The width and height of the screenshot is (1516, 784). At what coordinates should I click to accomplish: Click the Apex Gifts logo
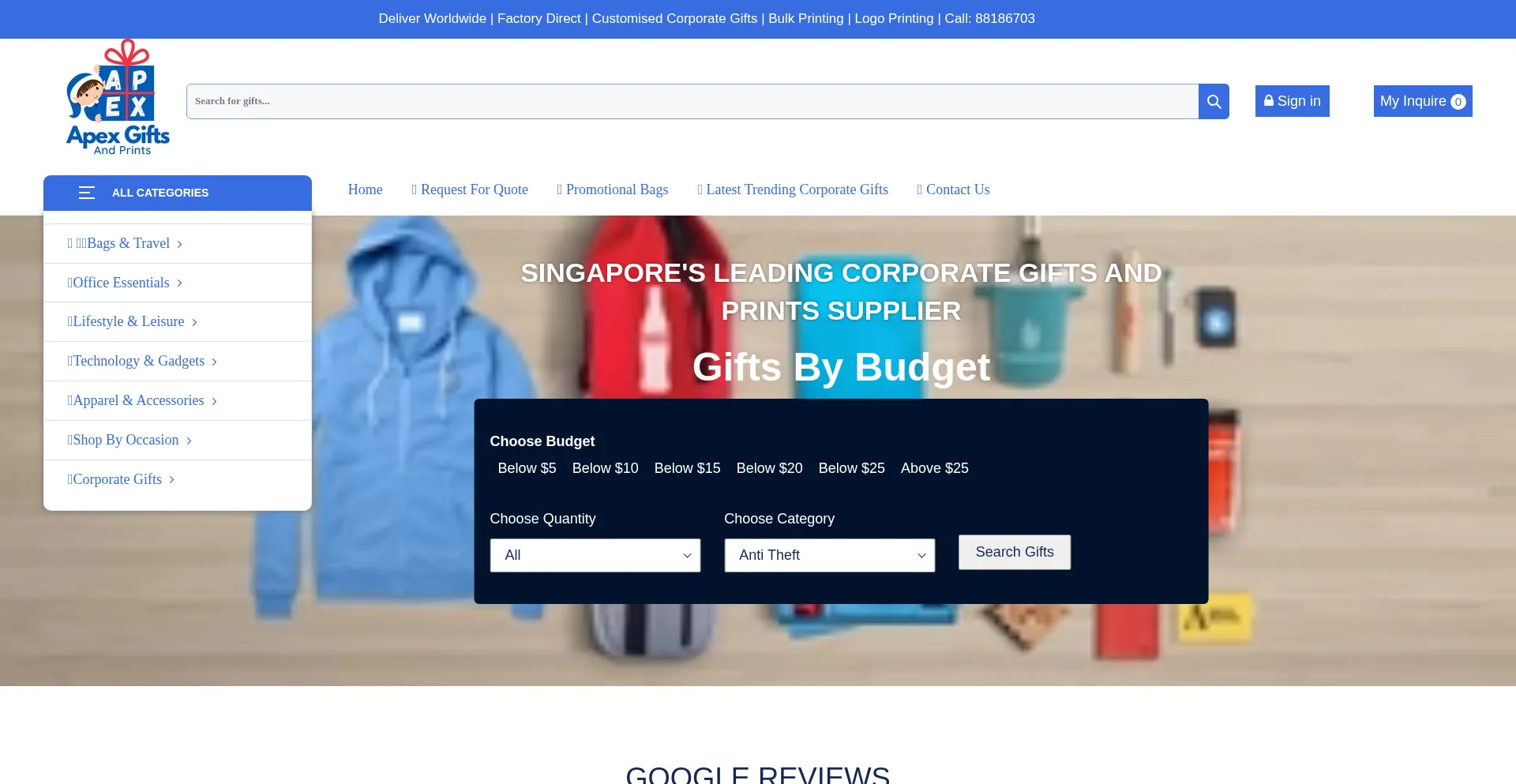pos(118,98)
